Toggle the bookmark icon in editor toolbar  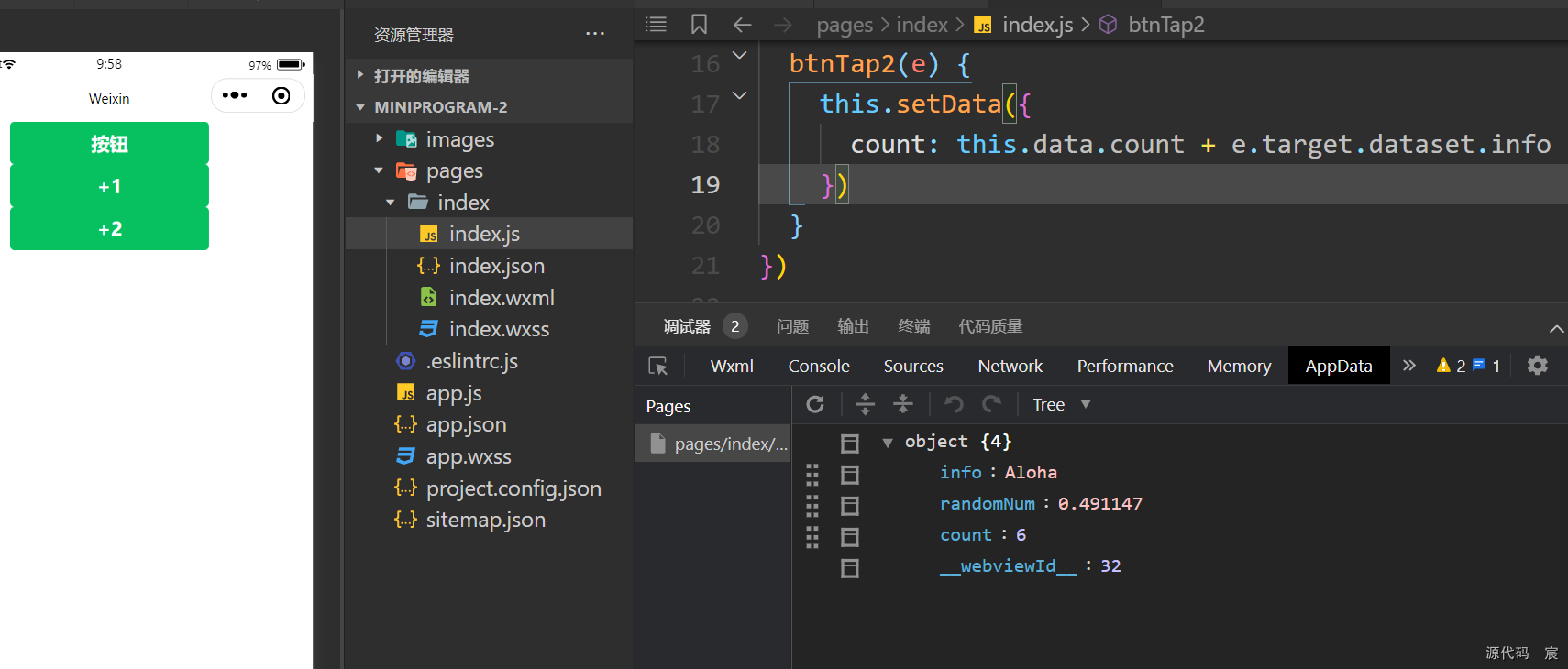(x=699, y=25)
